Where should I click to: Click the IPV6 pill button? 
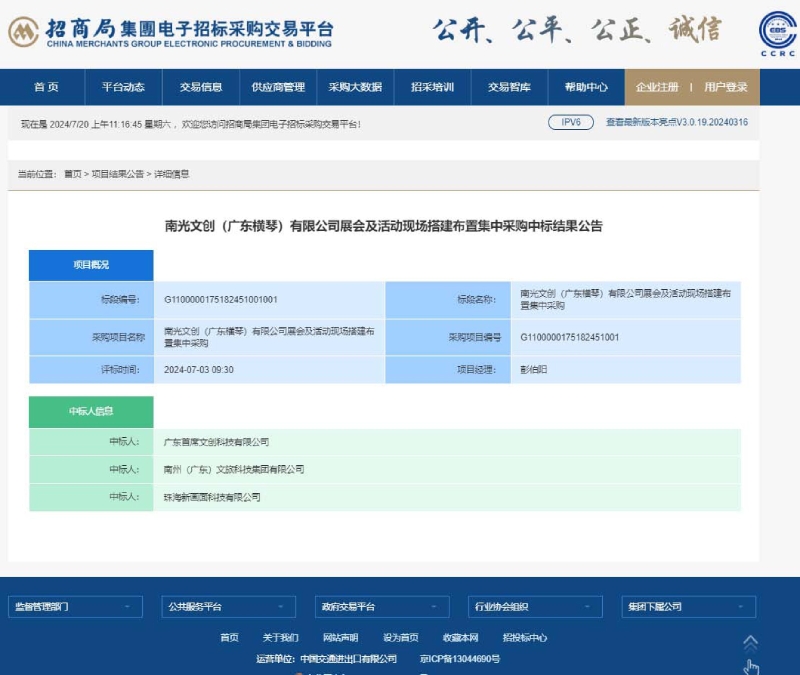(571, 122)
